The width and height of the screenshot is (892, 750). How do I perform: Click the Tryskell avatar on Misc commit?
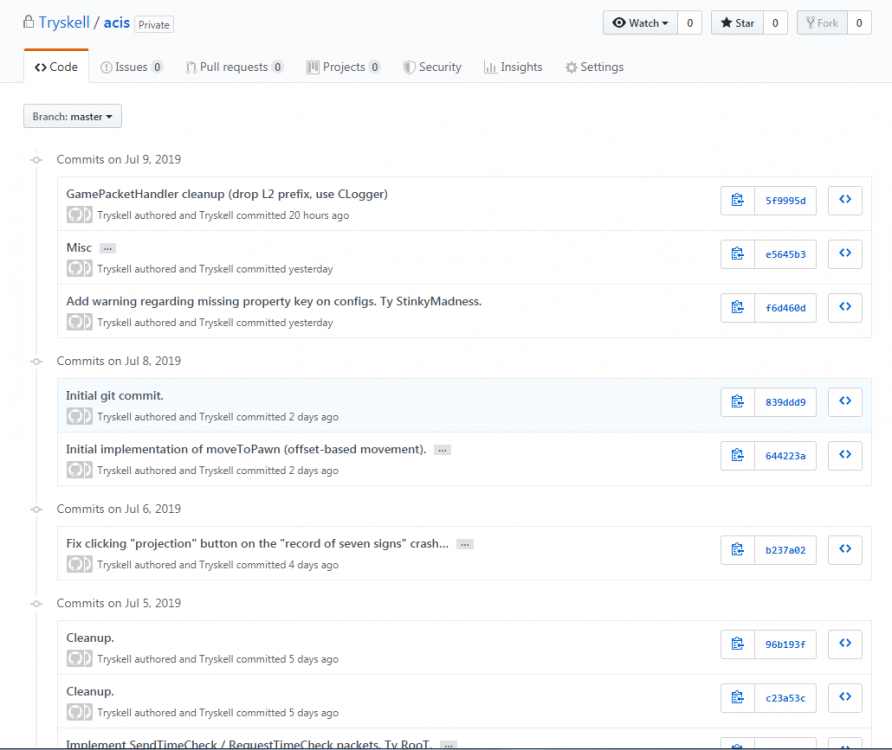point(79,268)
